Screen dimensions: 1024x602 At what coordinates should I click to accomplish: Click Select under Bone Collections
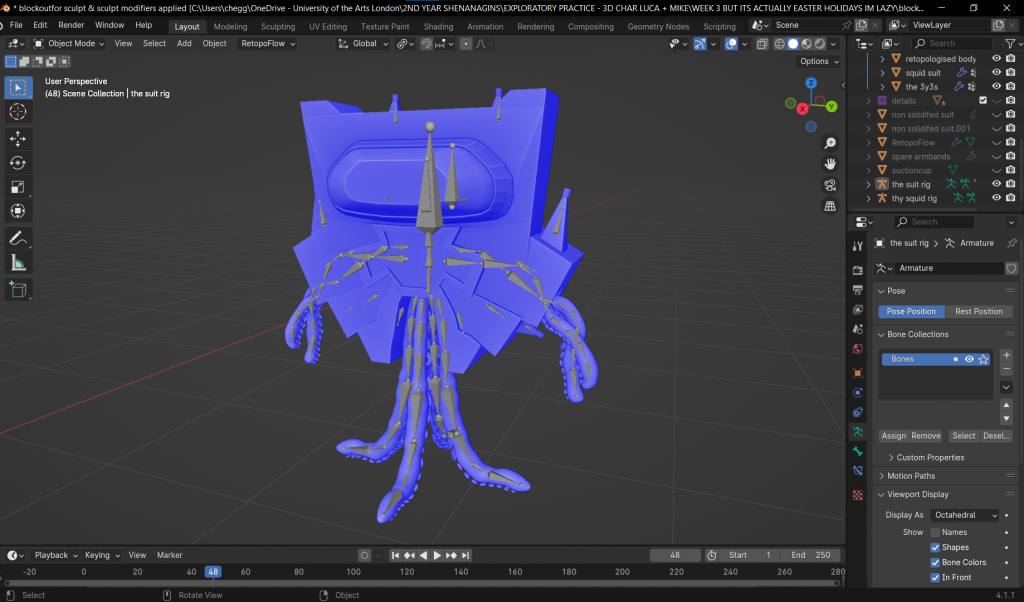(963, 436)
